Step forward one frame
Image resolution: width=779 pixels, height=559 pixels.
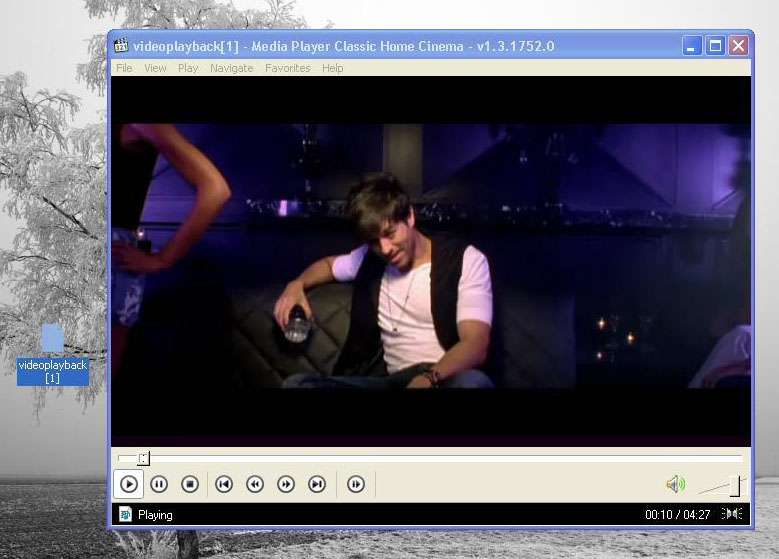356,484
